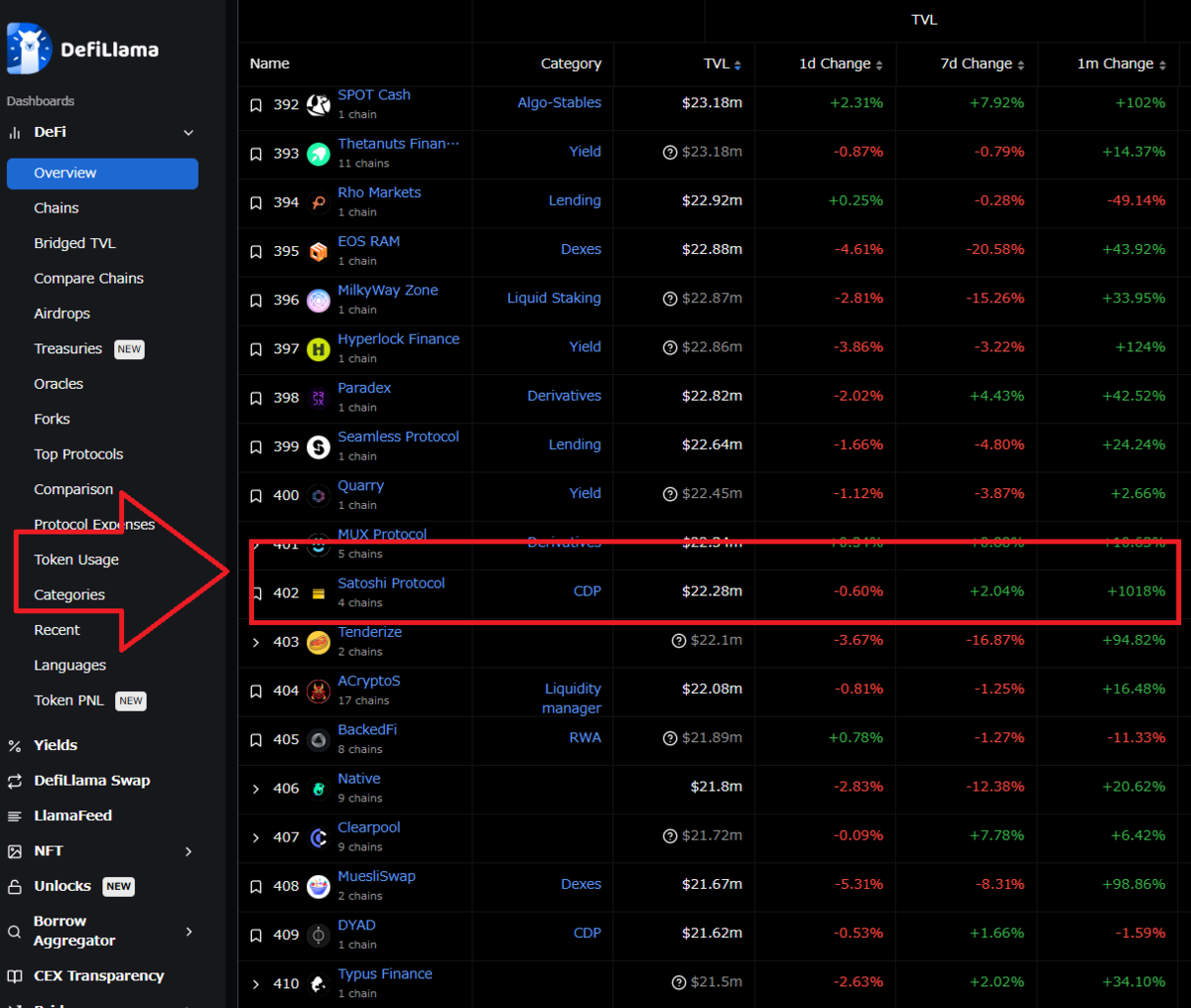Image resolution: width=1191 pixels, height=1008 pixels.
Task: Open the Token PNL page
Action: (x=68, y=700)
